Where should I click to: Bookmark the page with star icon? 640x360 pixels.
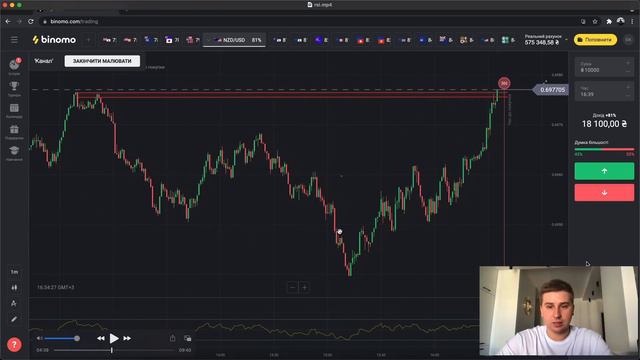click(x=595, y=21)
